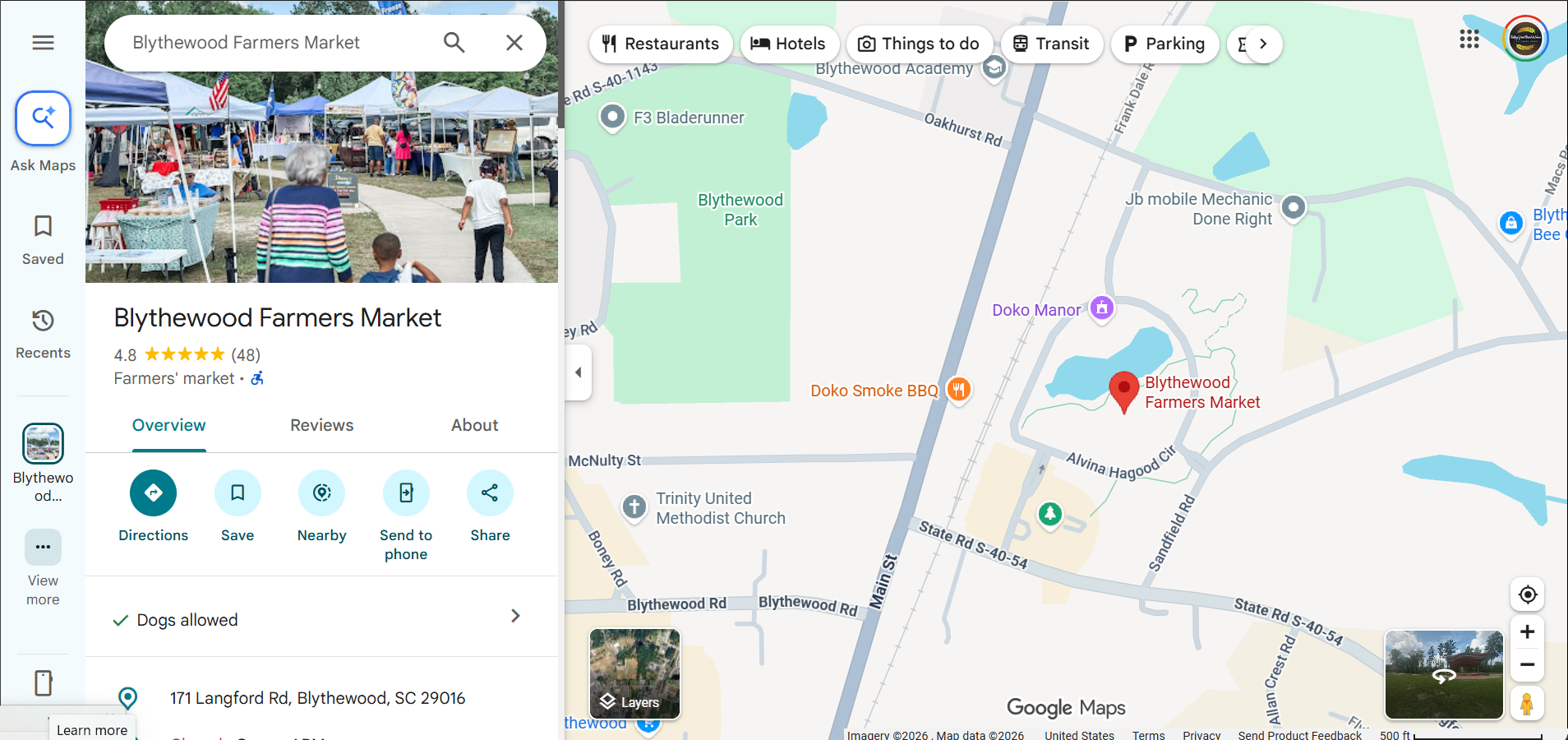
Task: Toggle the 500 ft map scale
Action: (1460, 734)
